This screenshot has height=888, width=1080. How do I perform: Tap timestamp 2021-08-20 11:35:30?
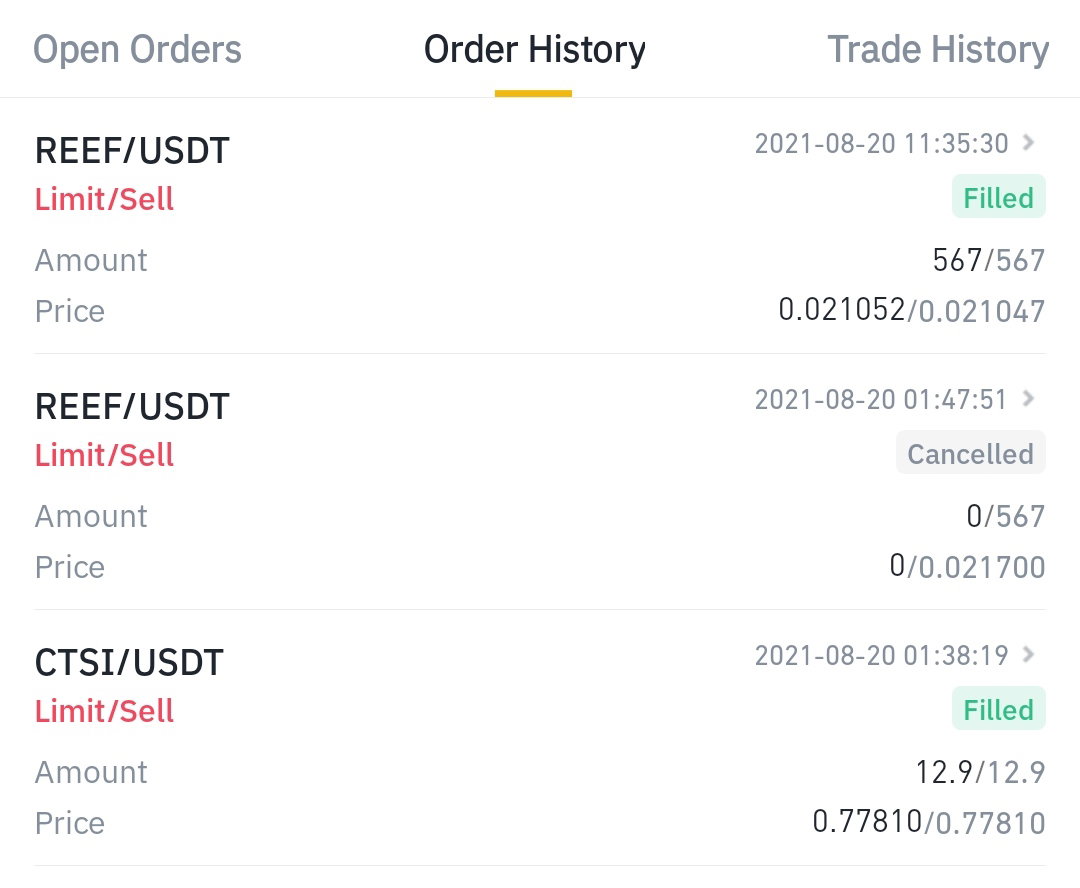pos(882,143)
